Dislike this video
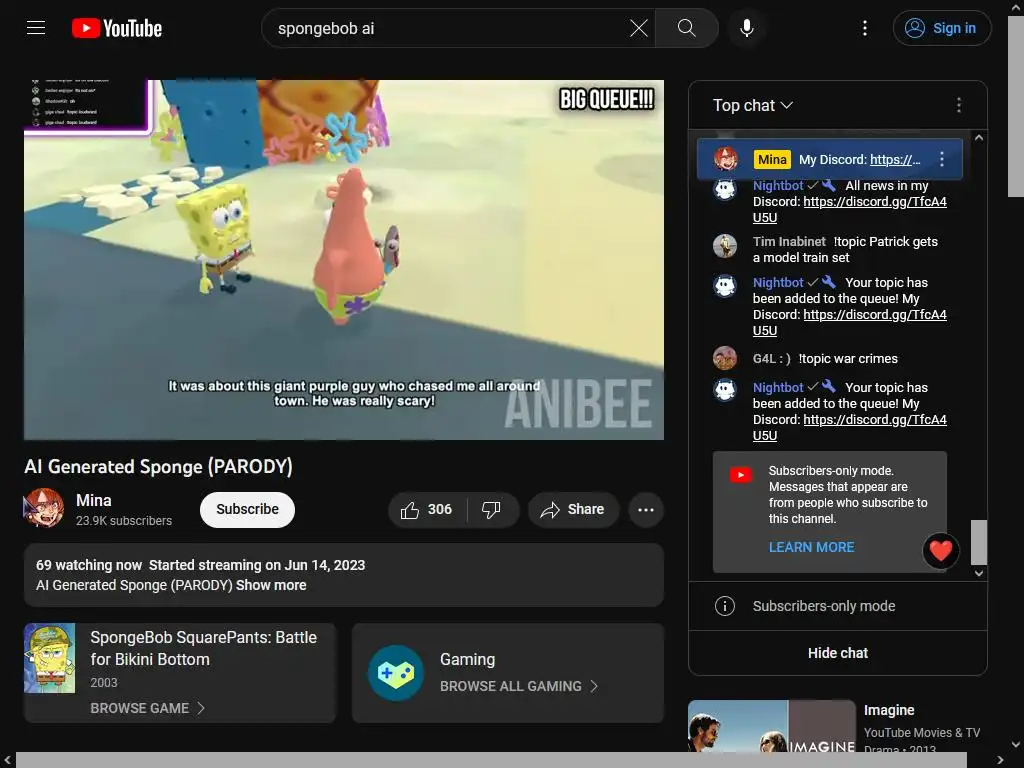Screen dimensions: 1024x768 [492, 509]
